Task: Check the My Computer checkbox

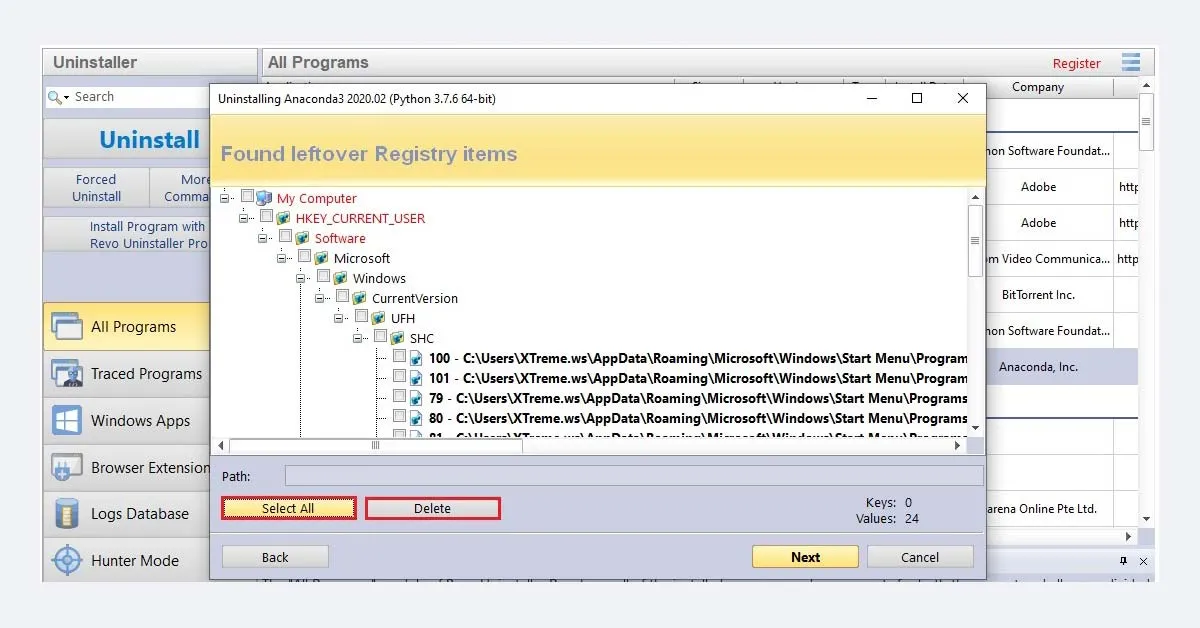Action: tap(247, 197)
